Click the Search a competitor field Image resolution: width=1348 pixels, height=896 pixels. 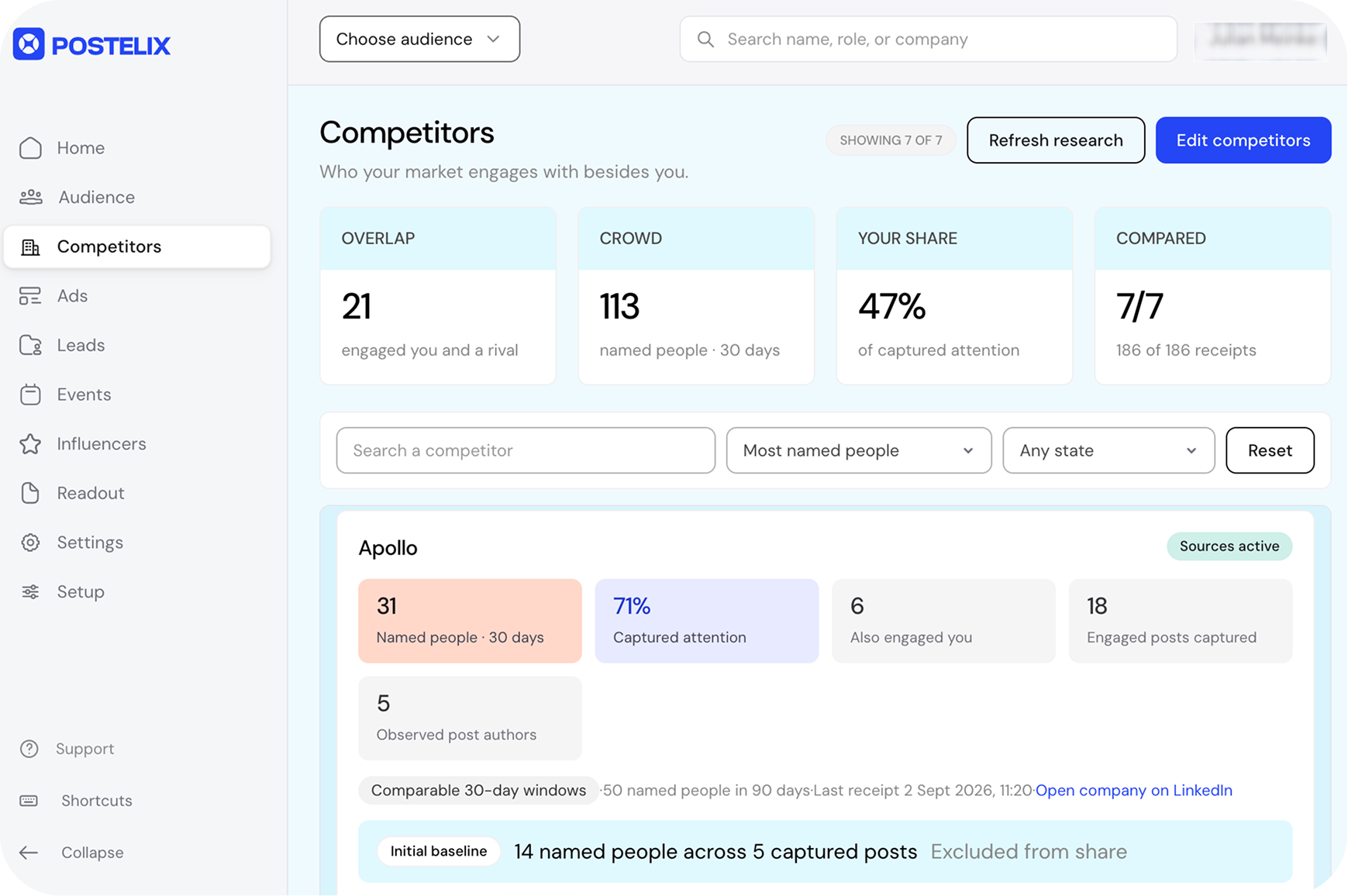[x=526, y=450]
